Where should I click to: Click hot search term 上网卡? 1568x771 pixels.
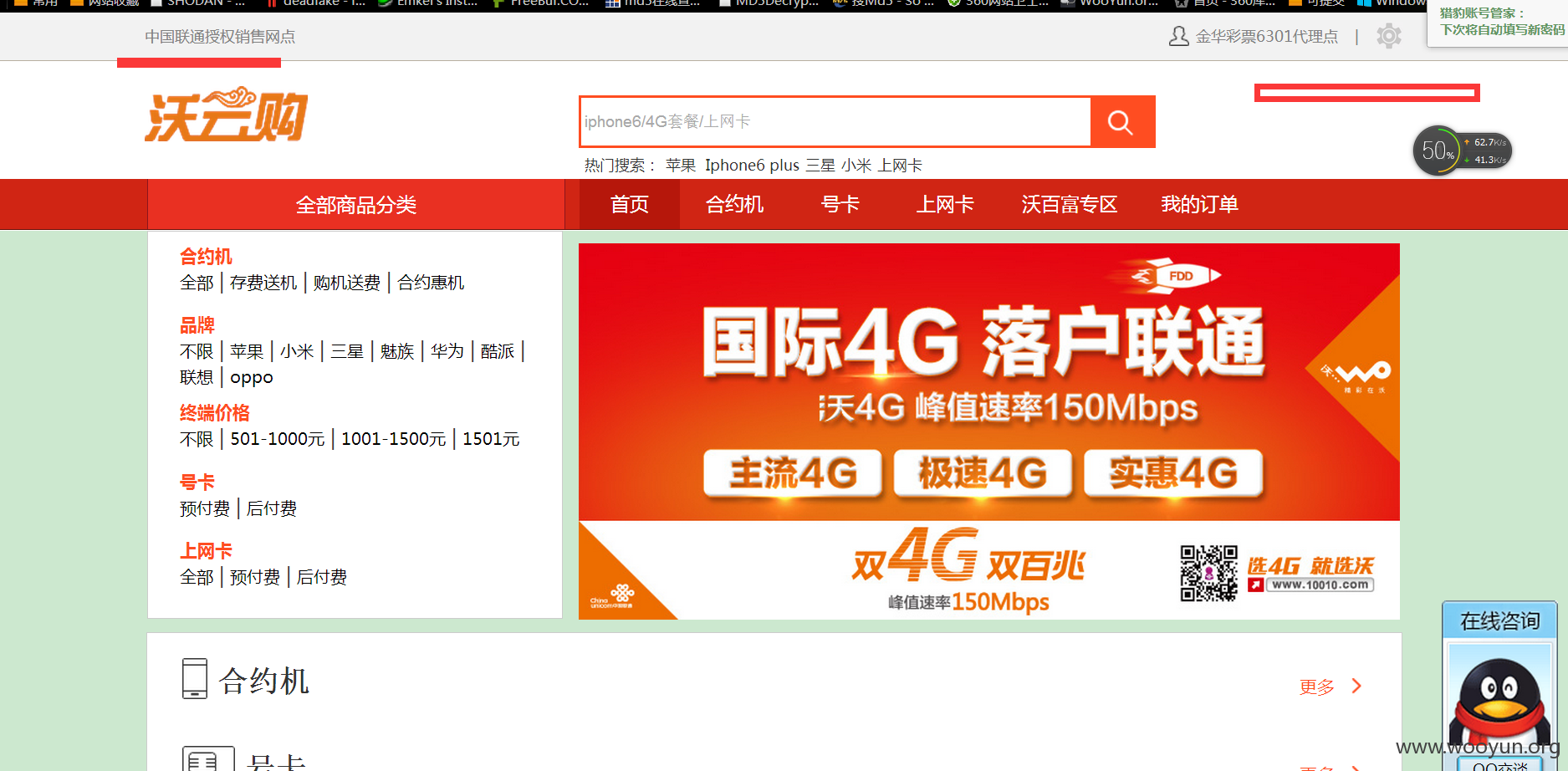[900, 166]
